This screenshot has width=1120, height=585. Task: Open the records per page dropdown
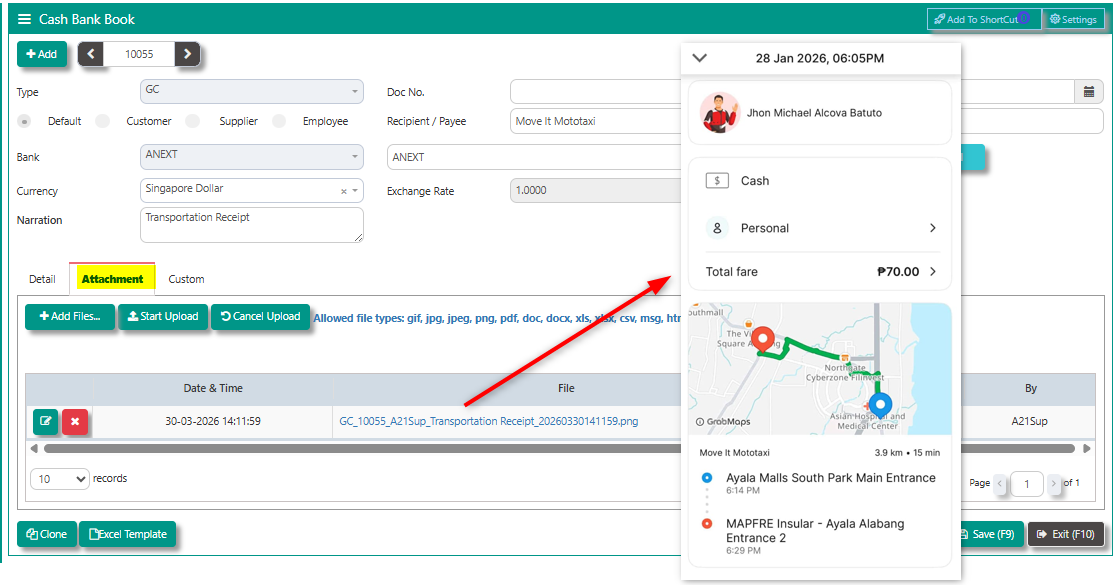click(x=59, y=479)
